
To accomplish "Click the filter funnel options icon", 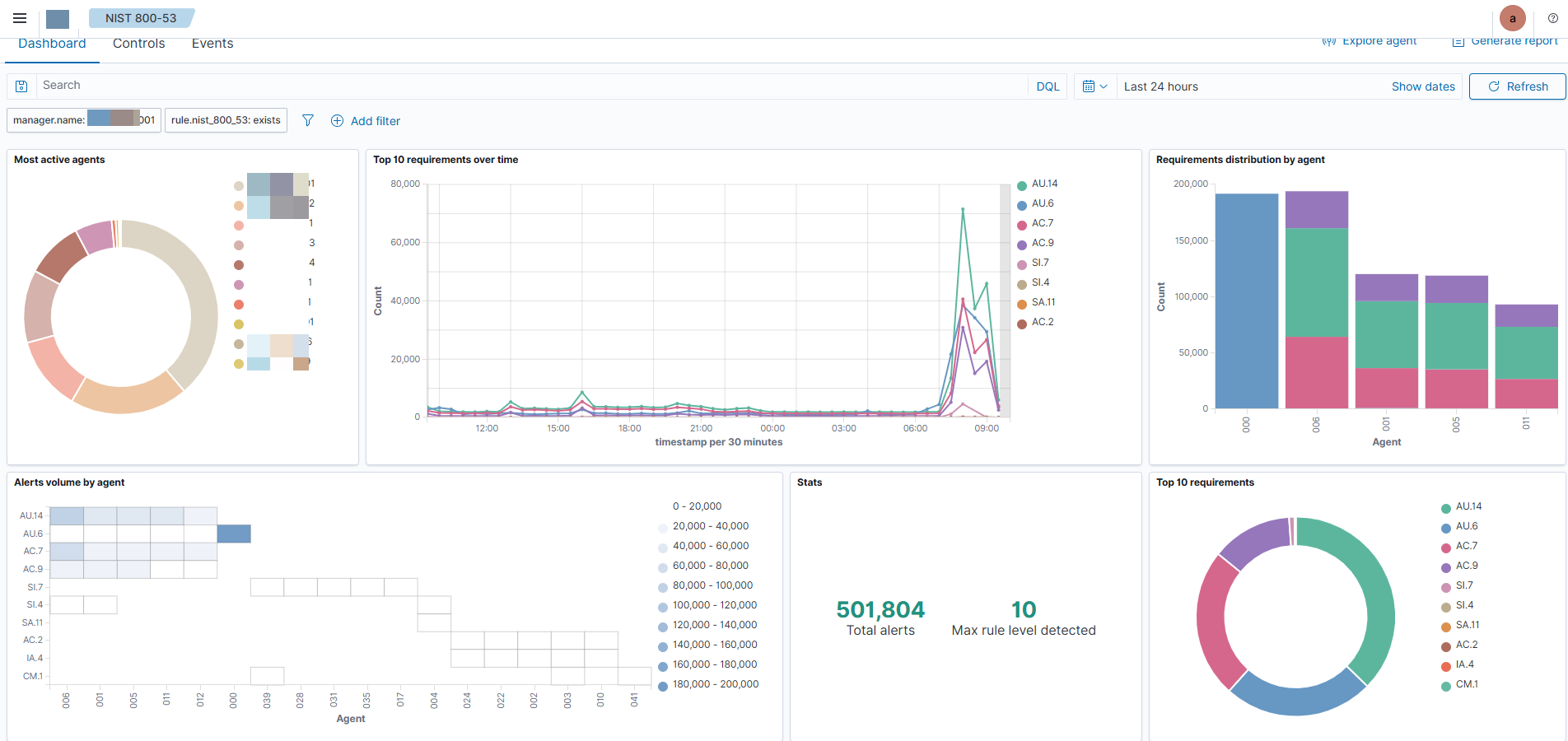I will 308,121.
